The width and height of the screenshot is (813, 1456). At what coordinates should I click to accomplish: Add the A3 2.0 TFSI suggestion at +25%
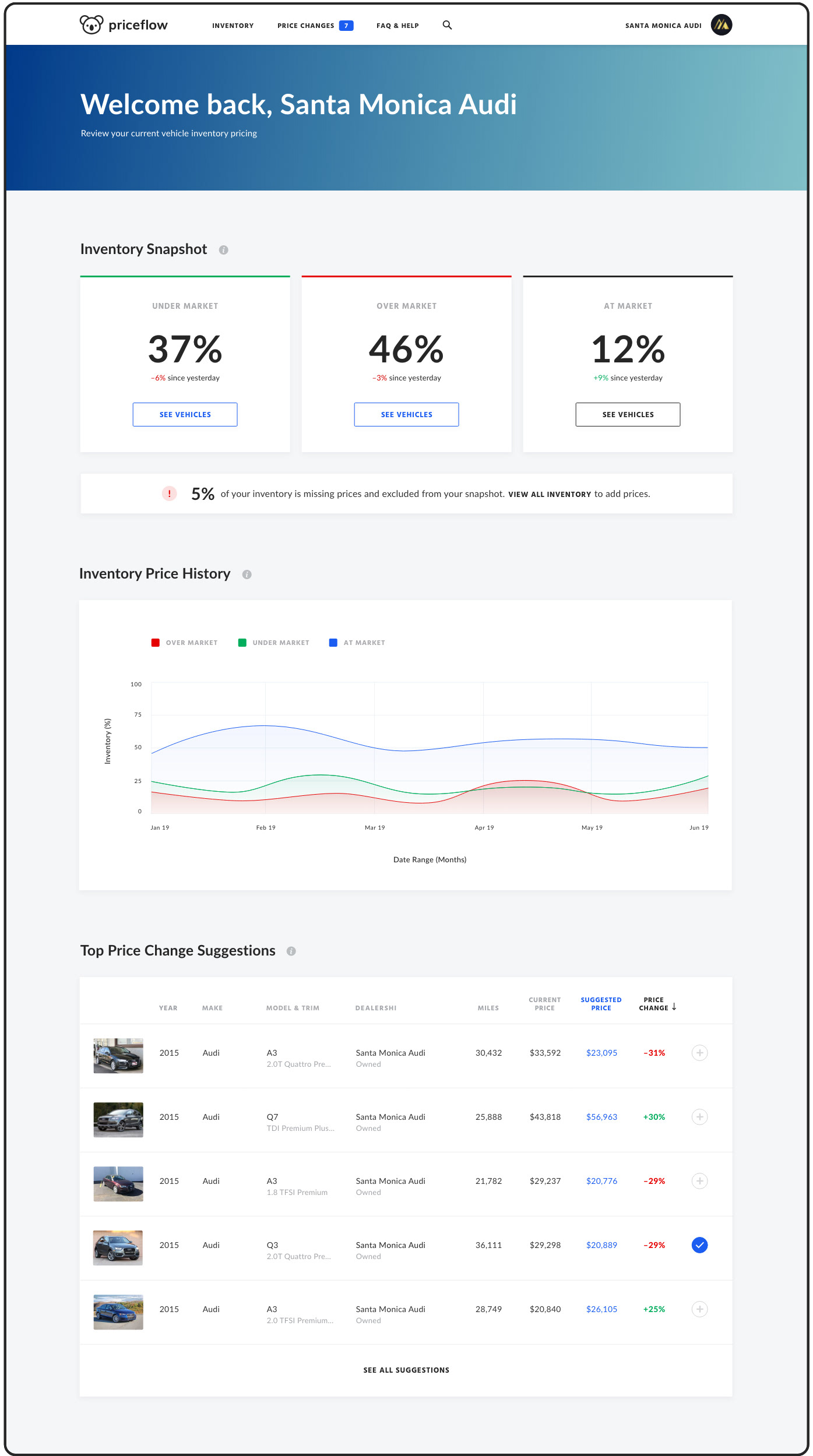pyautogui.click(x=699, y=1309)
